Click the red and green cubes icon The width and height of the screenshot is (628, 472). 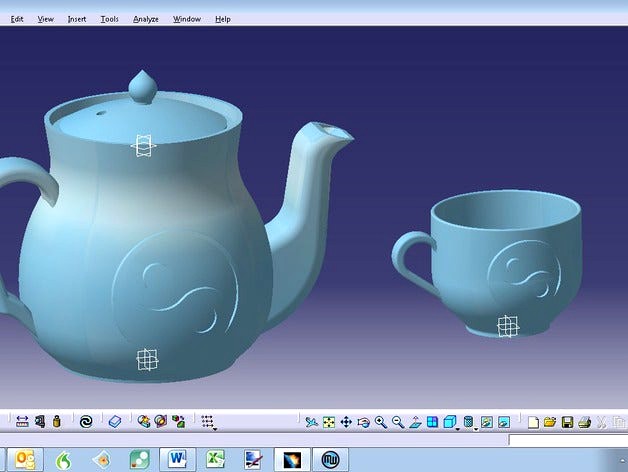(x=178, y=422)
